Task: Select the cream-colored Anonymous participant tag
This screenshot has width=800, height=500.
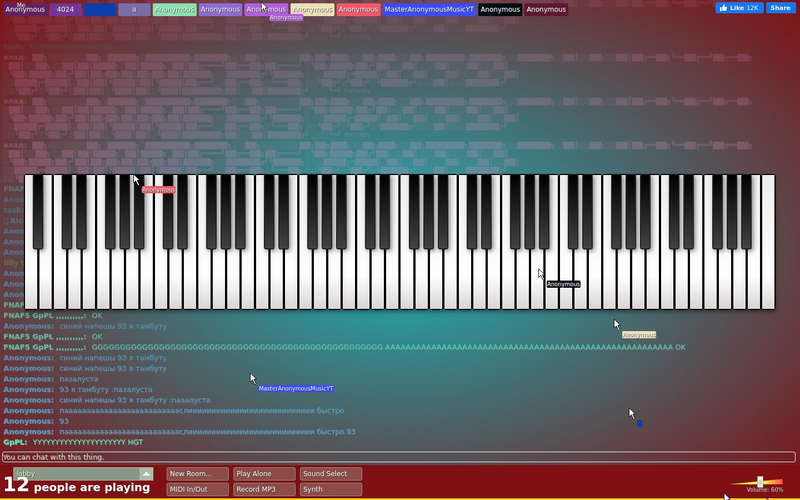Action: pos(312,9)
